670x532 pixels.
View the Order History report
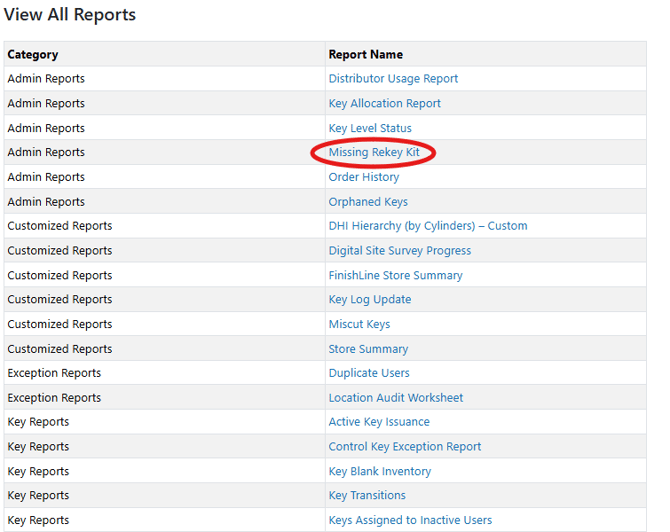coord(364,177)
